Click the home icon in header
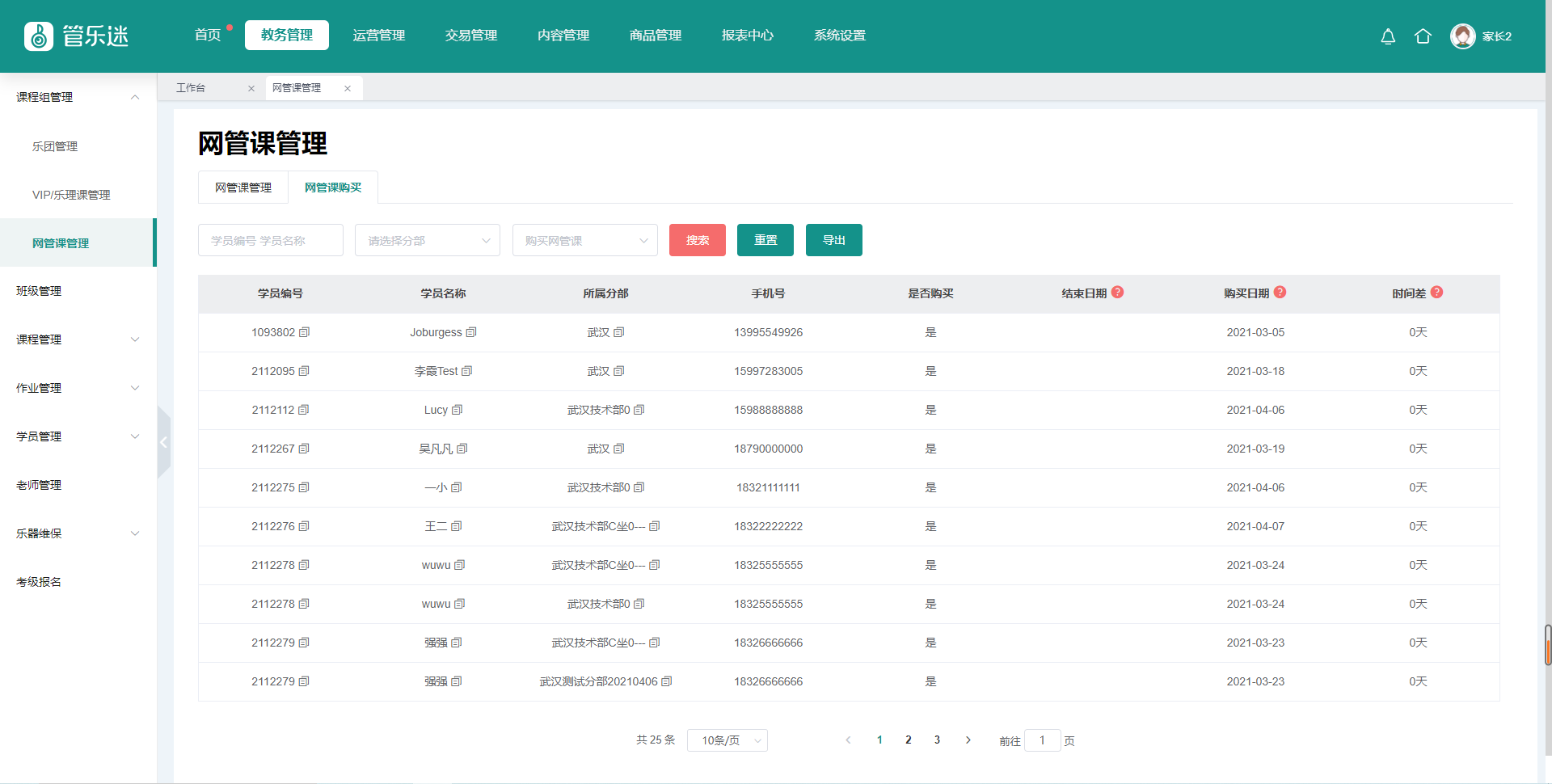Viewport: 1552px width, 784px height. [x=1423, y=36]
